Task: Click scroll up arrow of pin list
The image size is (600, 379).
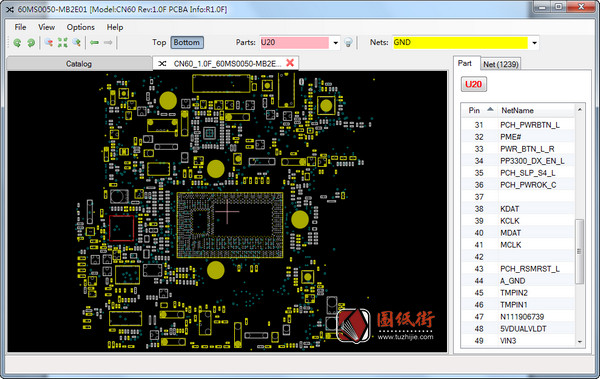Action: [580, 110]
